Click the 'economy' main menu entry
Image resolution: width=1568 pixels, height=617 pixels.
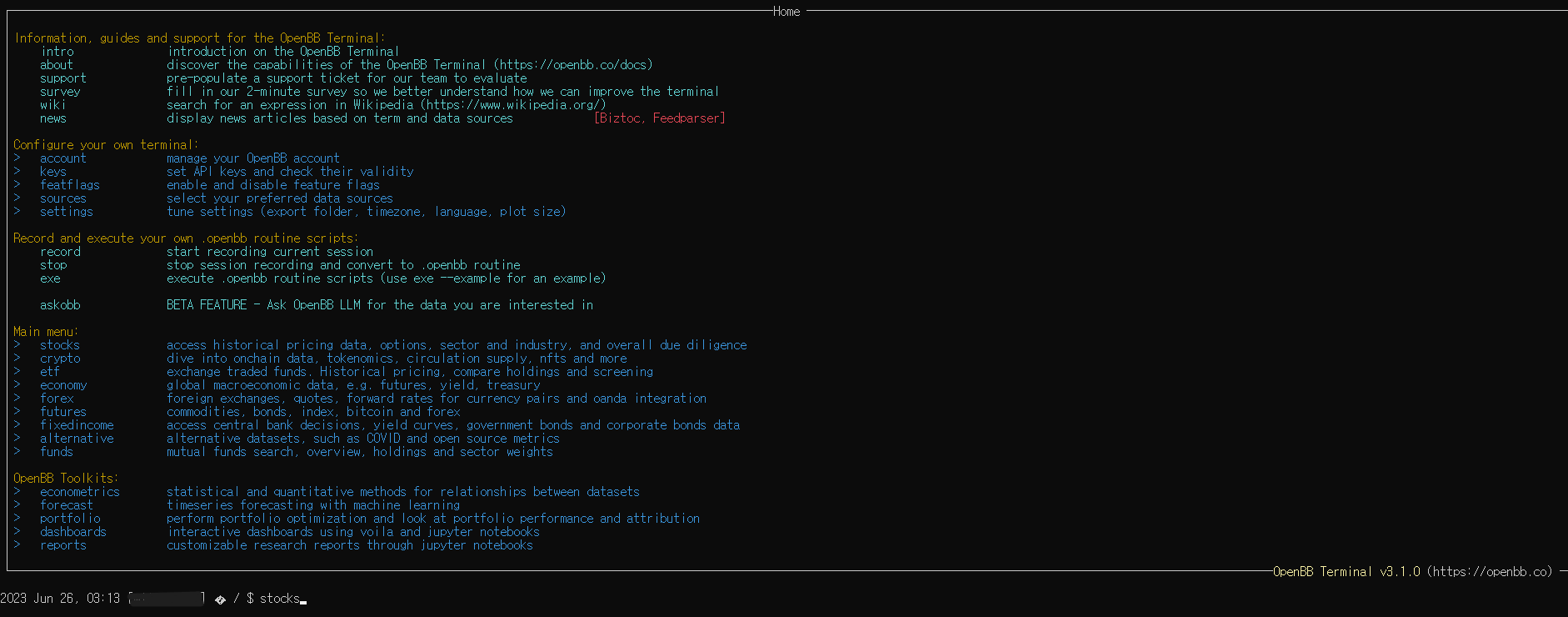click(x=63, y=385)
